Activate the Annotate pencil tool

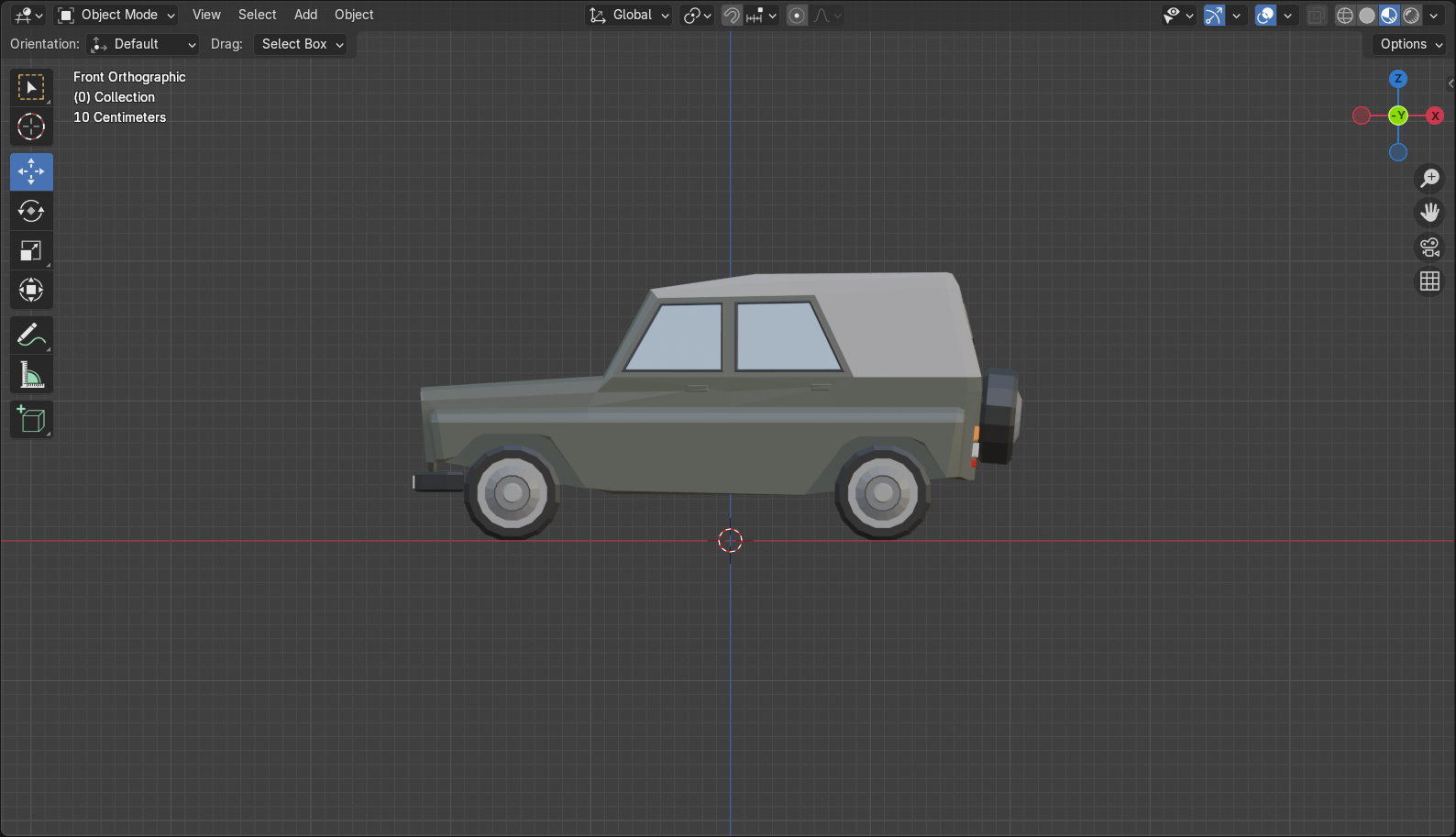tap(31, 336)
